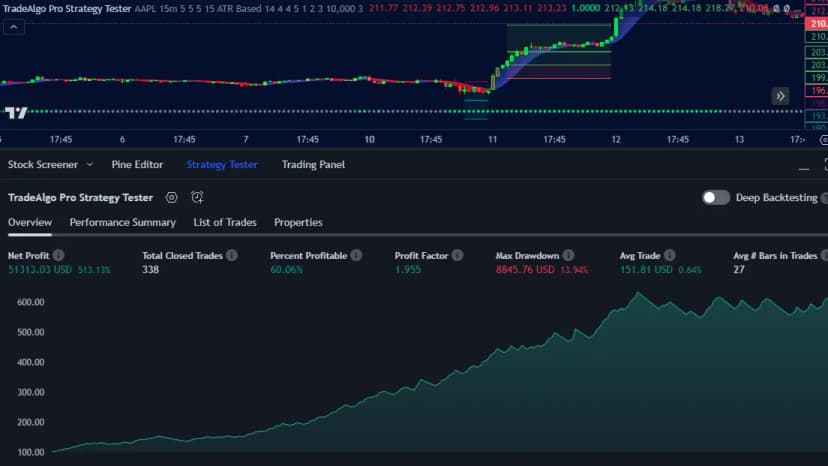The width and height of the screenshot is (828, 466).
Task: Show Max Drawdown info icon
Action: [568, 255]
